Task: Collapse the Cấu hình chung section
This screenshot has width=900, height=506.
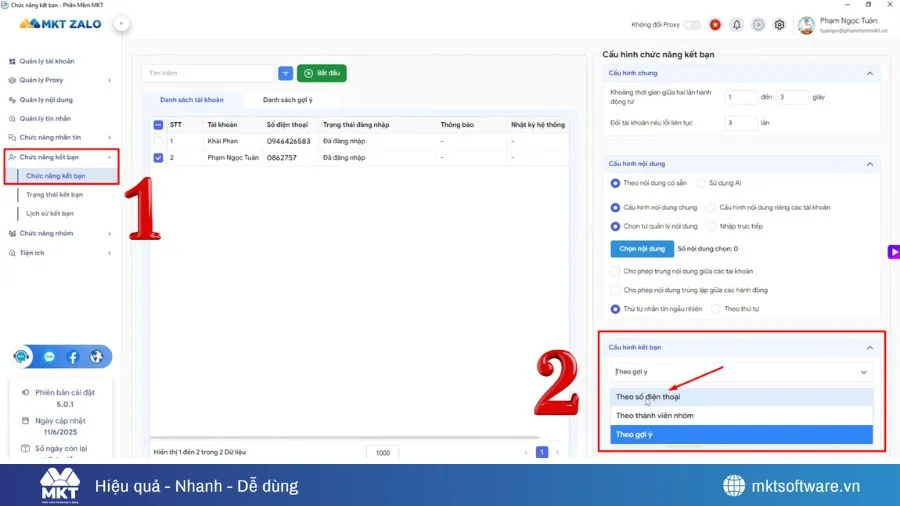Action: coord(870,73)
